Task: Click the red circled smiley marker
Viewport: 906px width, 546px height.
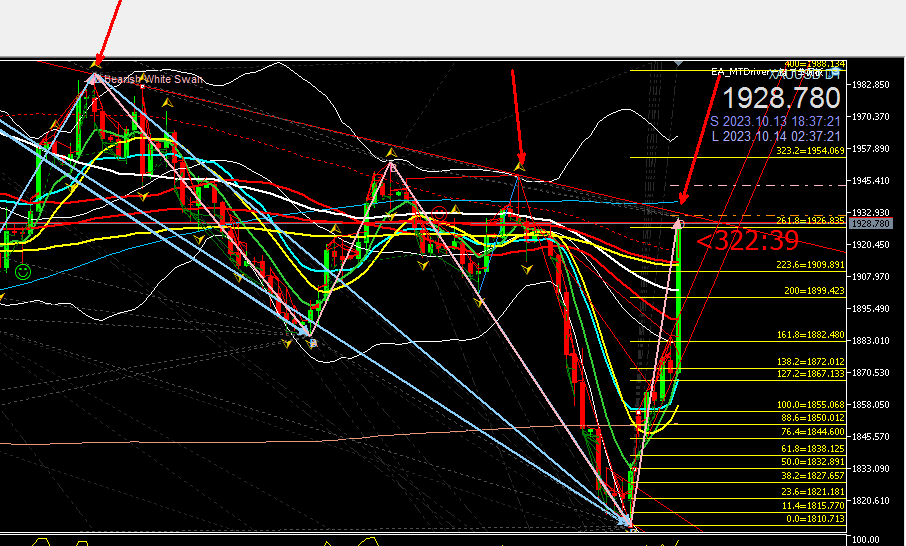Action: [x=439, y=215]
